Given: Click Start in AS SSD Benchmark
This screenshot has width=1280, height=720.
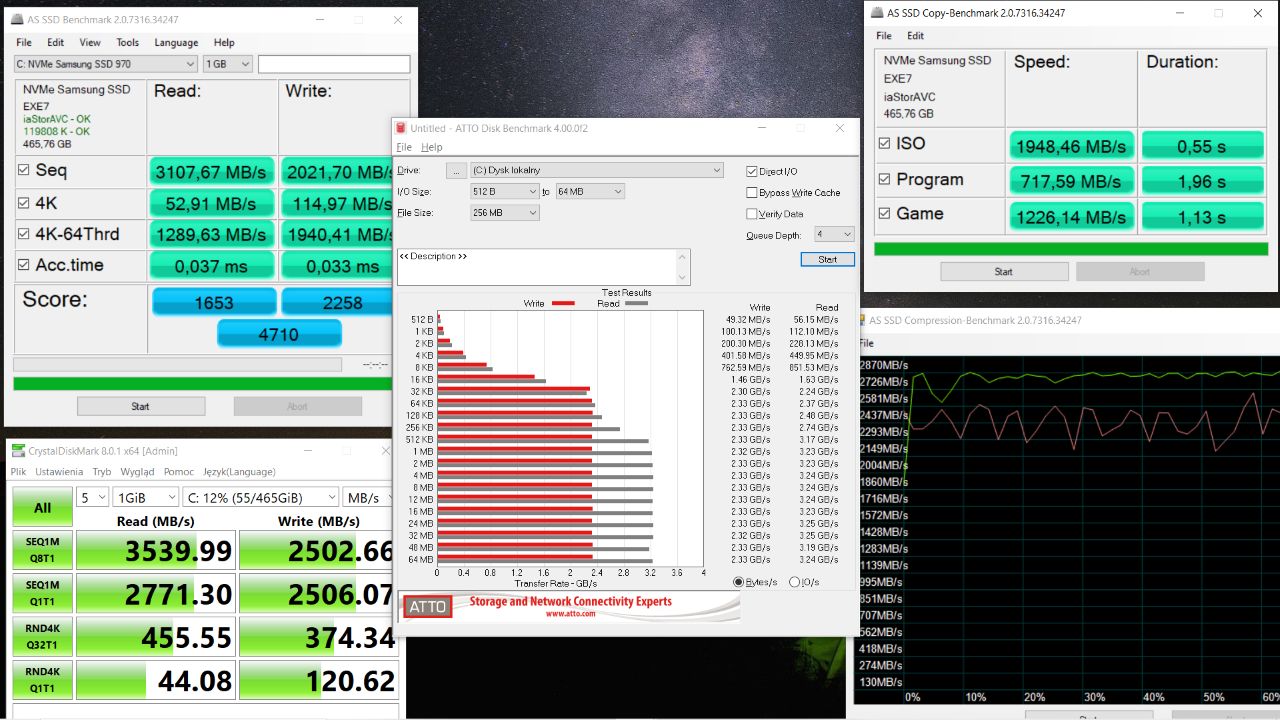Looking at the screenshot, I should point(141,406).
